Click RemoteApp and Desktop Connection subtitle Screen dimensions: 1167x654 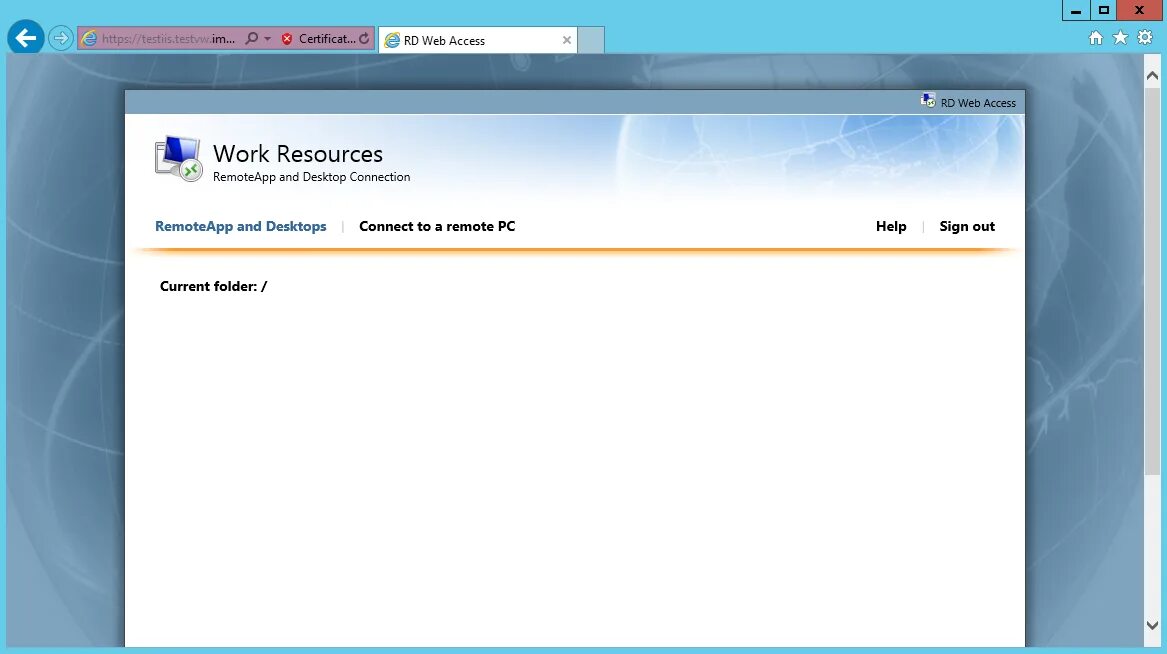311,177
